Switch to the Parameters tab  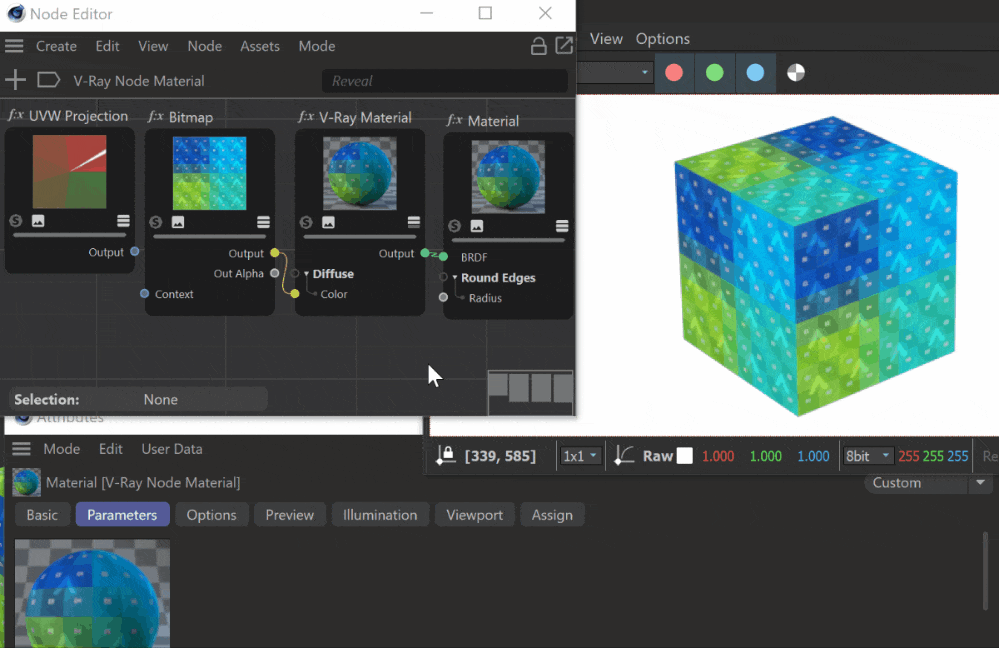122,515
